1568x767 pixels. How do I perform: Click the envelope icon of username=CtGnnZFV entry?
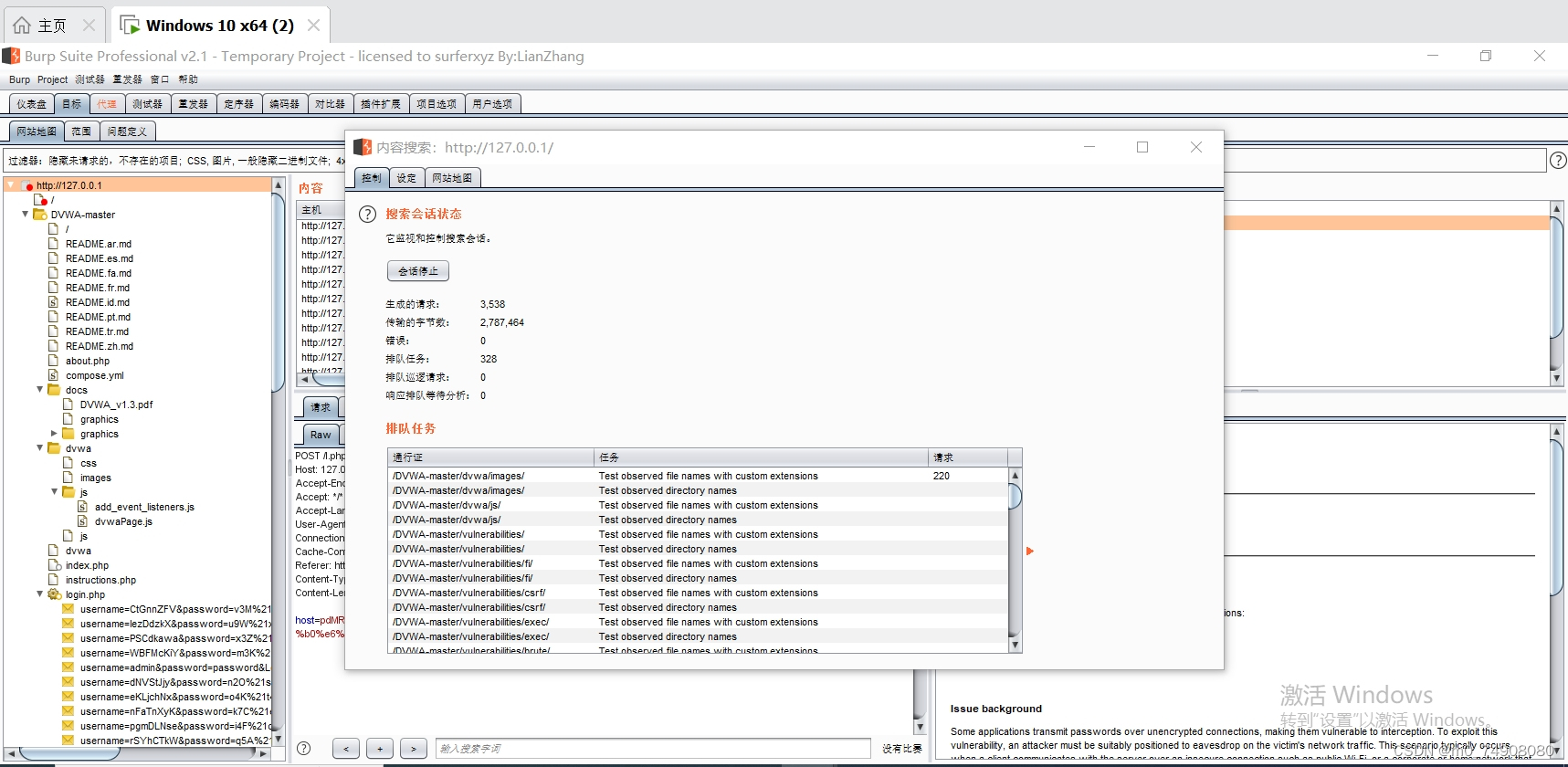coord(68,609)
